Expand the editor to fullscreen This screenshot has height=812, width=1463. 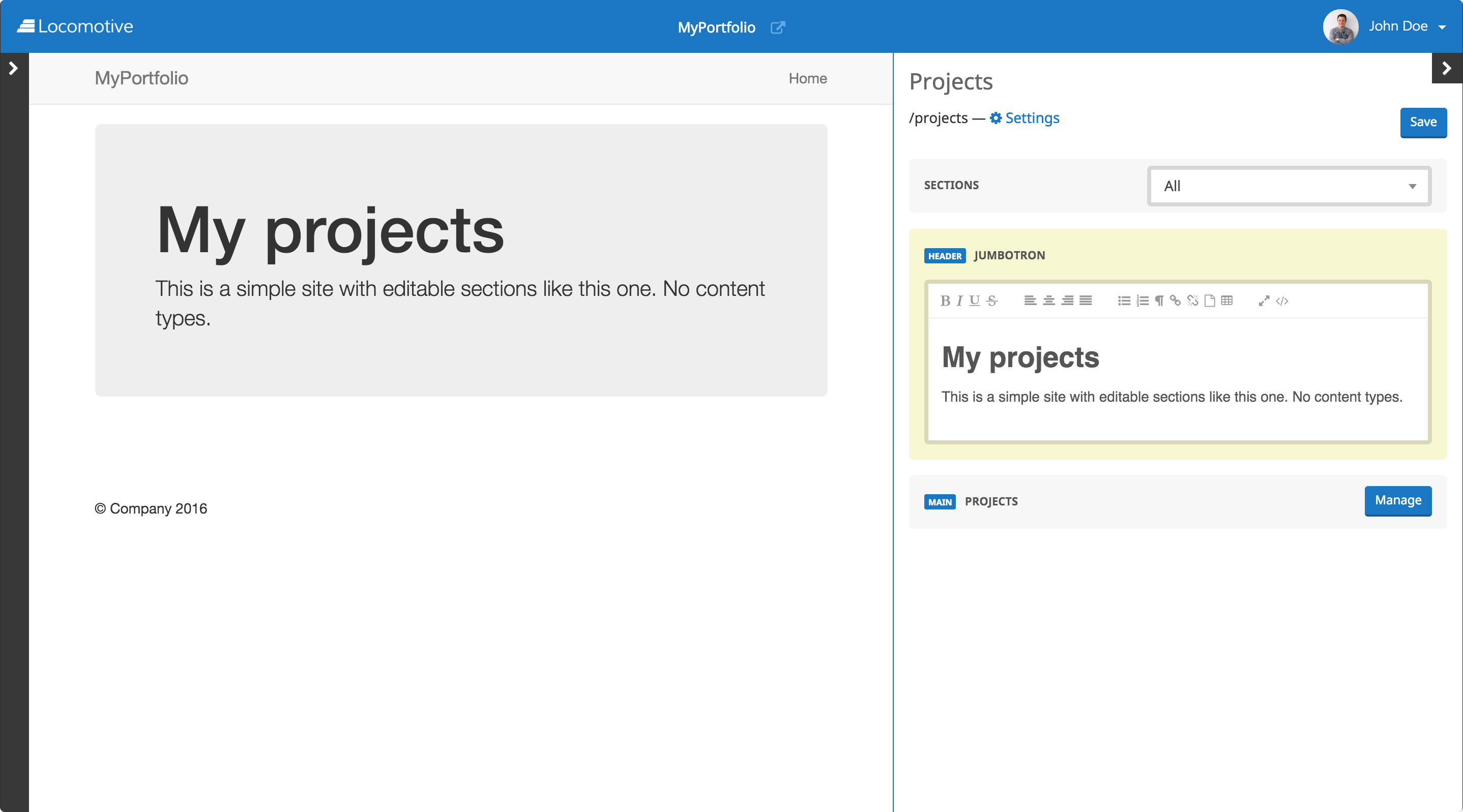(x=1264, y=301)
